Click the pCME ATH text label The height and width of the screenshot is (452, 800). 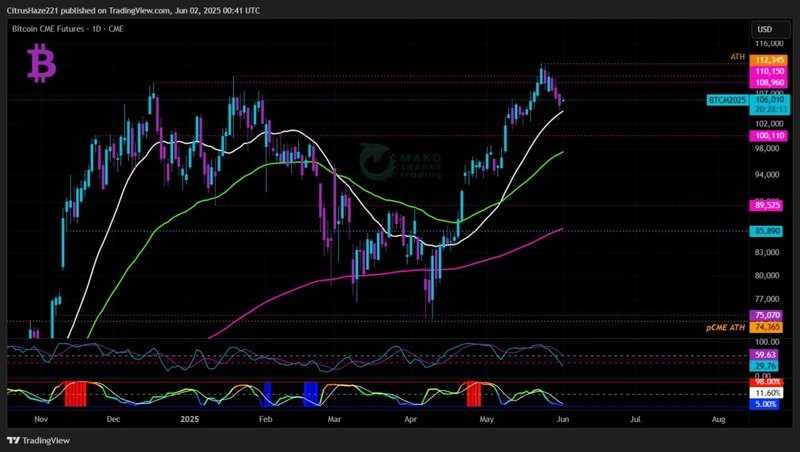pyautogui.click(x=727, y=327)
